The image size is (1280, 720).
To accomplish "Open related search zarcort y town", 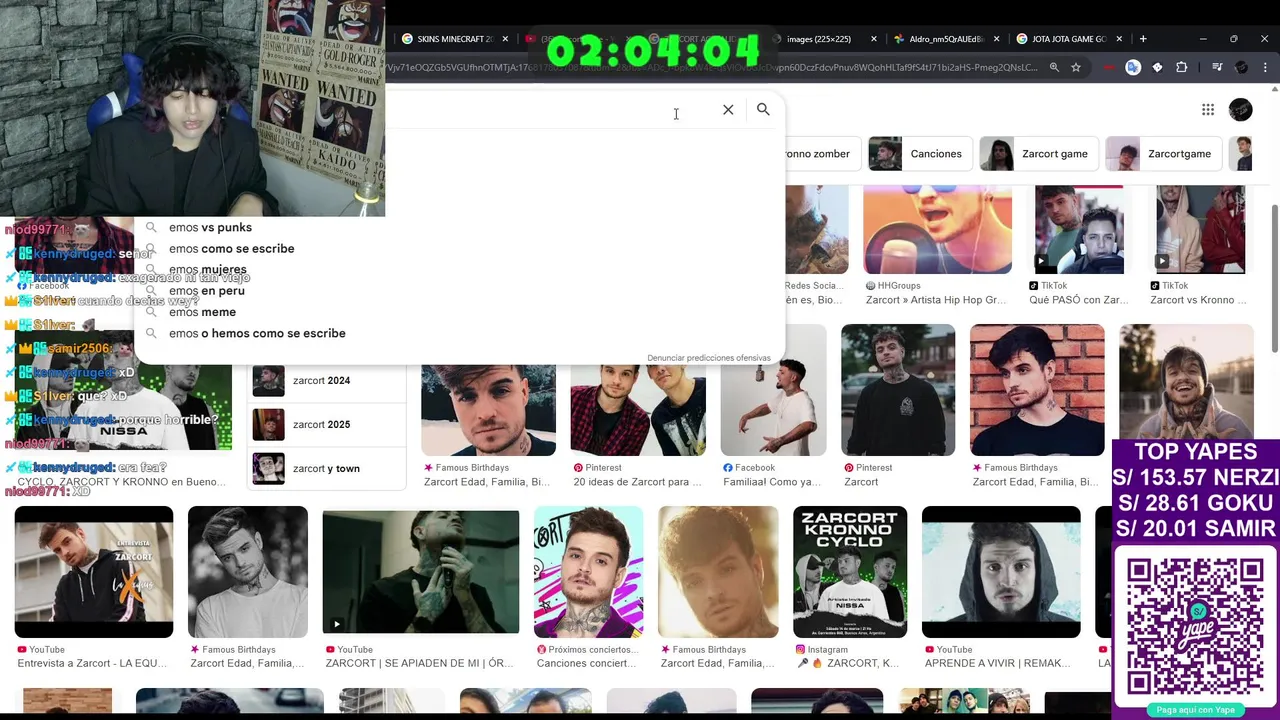I will pos(326,468).
